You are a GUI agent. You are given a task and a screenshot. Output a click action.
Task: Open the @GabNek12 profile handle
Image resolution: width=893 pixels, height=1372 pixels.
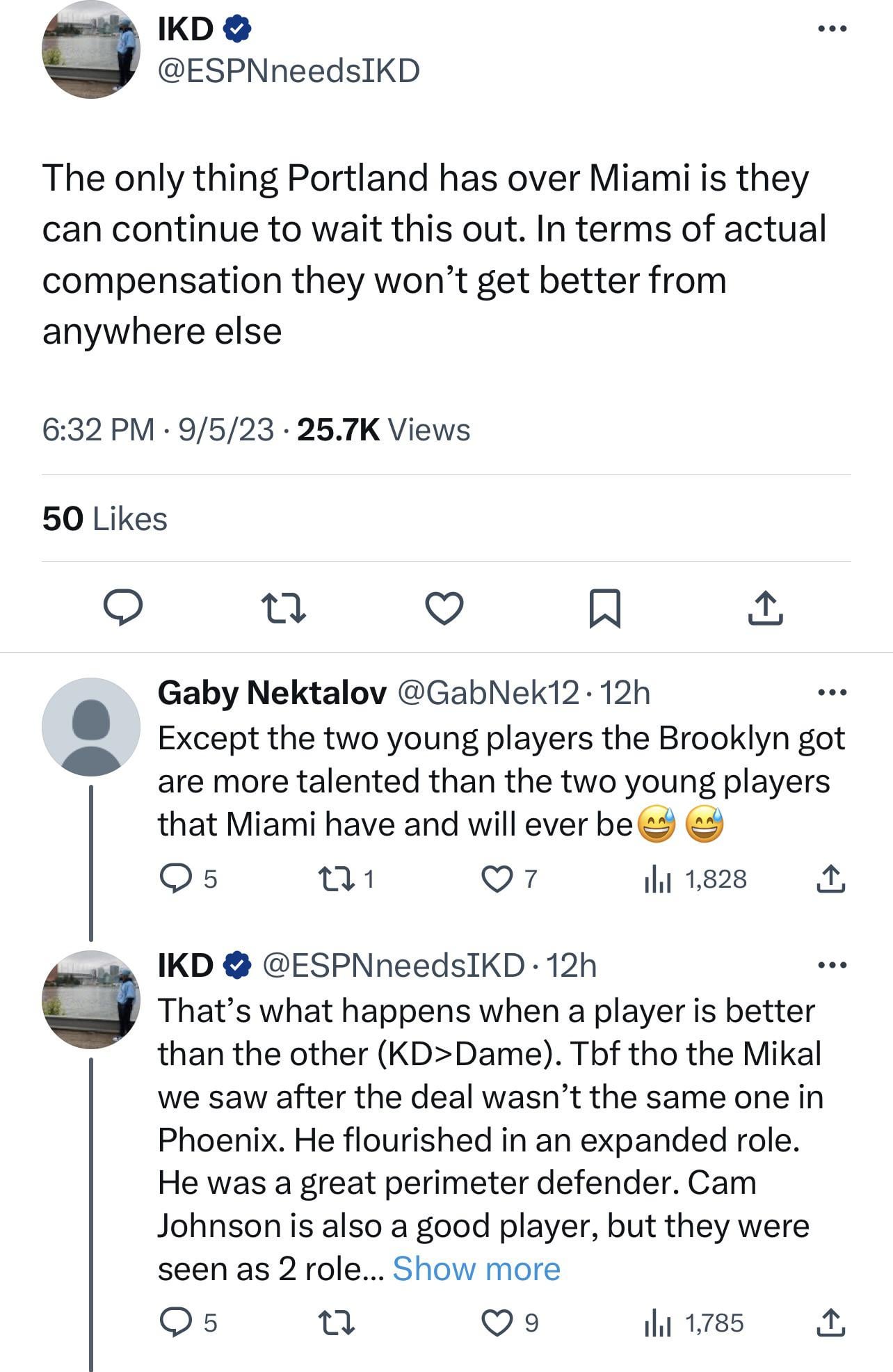click(488, 692)
